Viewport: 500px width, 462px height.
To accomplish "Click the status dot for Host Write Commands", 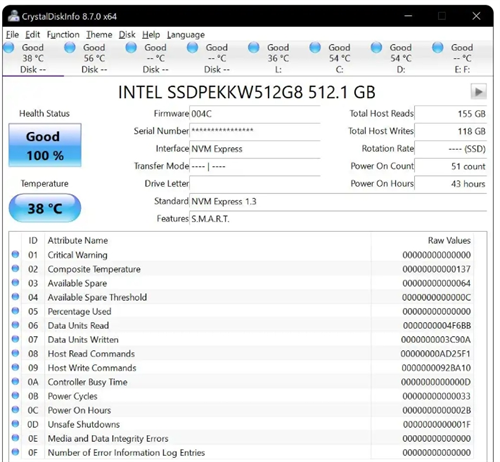I will click(x=15, y=367).
